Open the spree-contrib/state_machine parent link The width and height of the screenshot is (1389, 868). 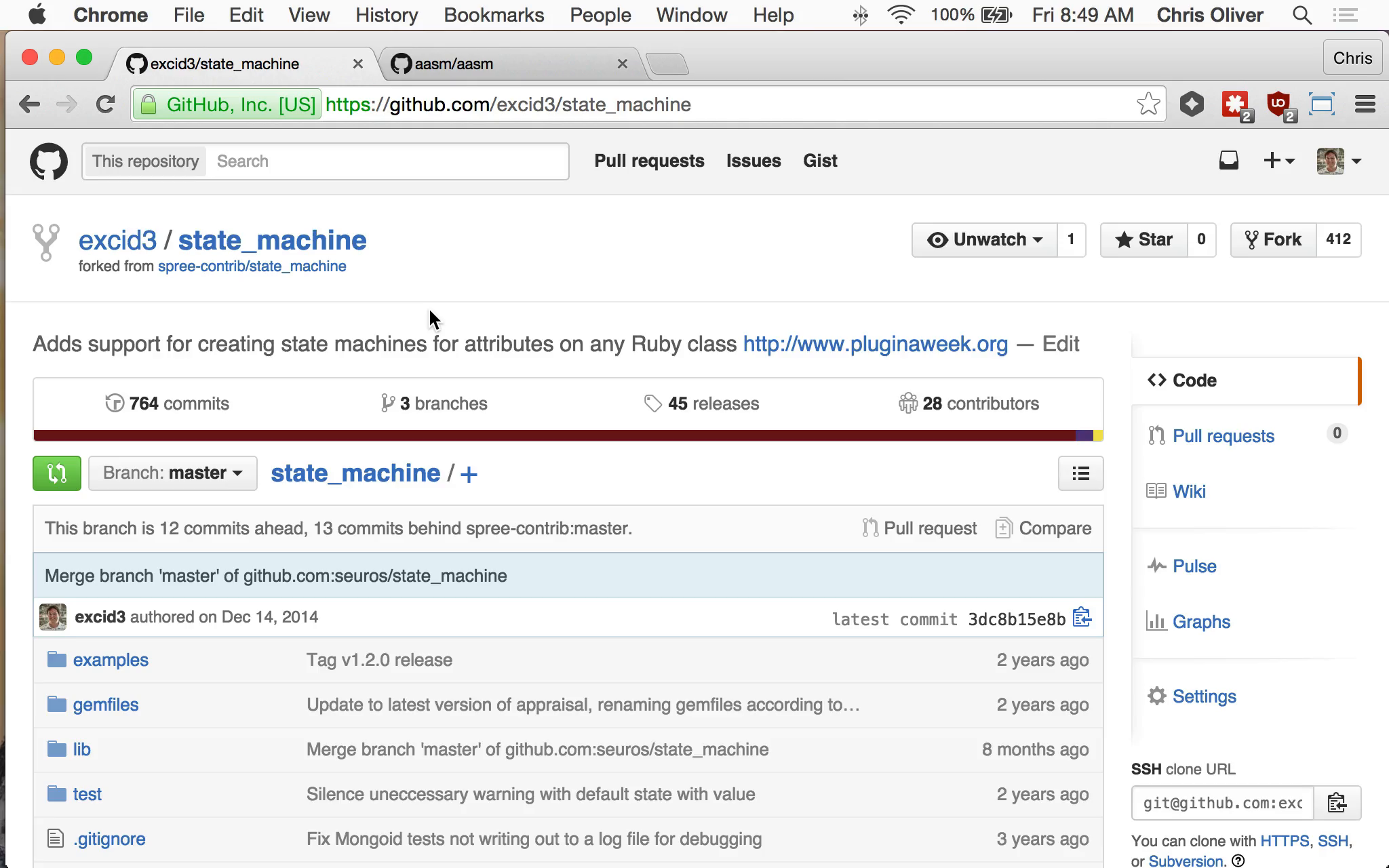[252, 267]
